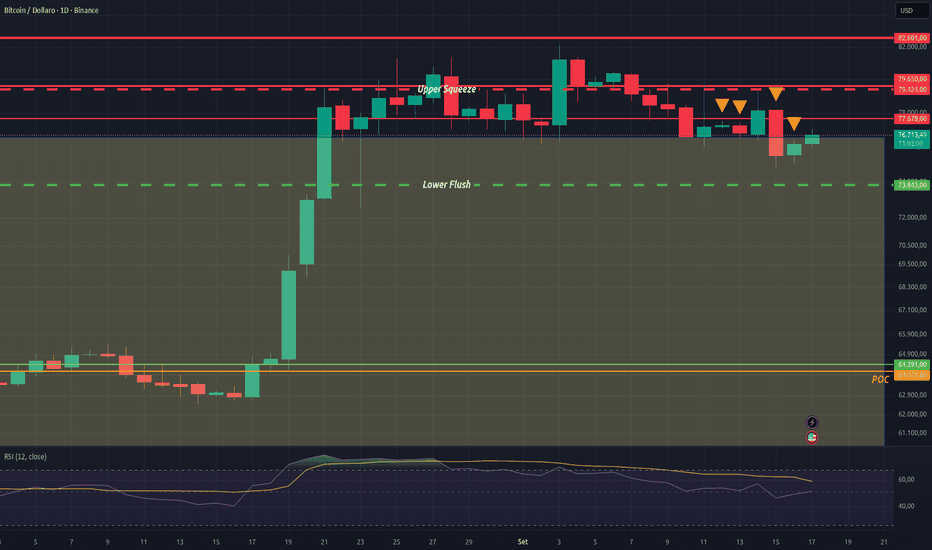
Task: Click the 82.601,00 red price label
Action: 912,38
